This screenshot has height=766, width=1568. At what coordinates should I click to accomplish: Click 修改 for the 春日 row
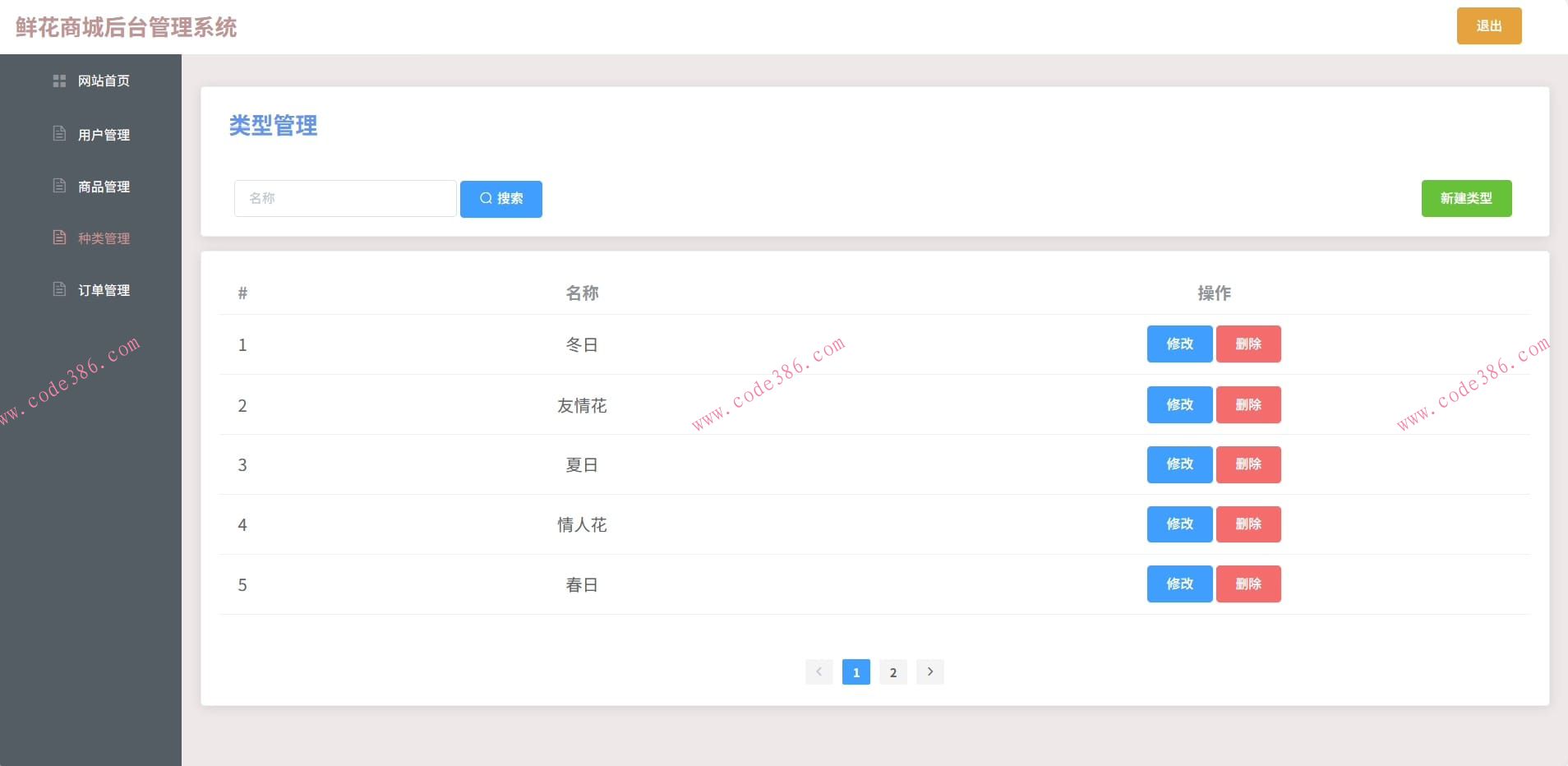(x=1179, y=584)
